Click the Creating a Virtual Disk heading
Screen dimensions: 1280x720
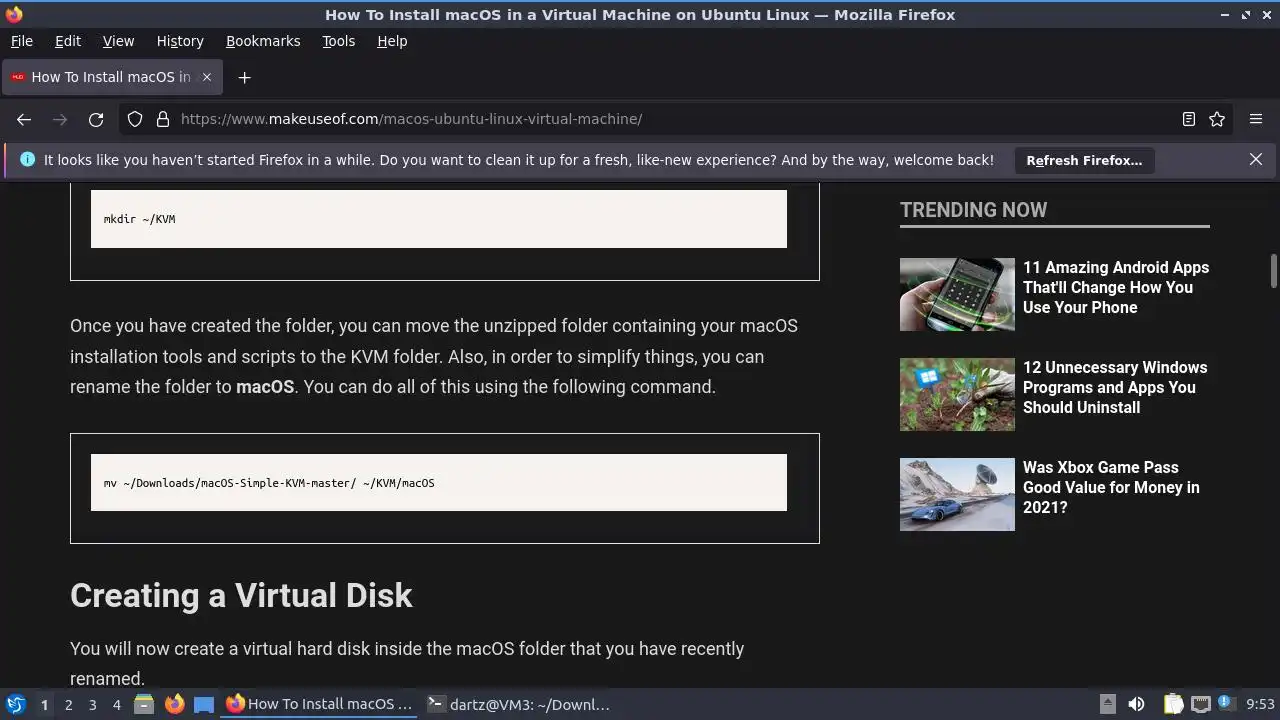pyautogui.click(x=241, y=595)
